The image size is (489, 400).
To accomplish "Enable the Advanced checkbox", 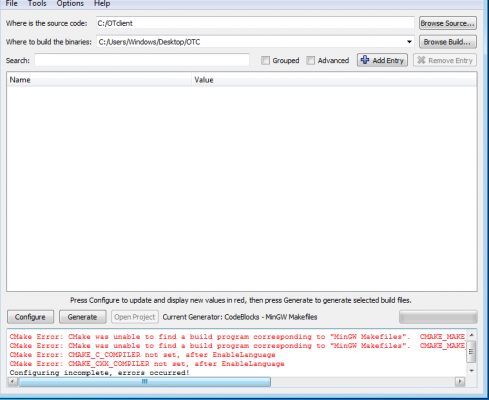I will [x=310, y=60].
